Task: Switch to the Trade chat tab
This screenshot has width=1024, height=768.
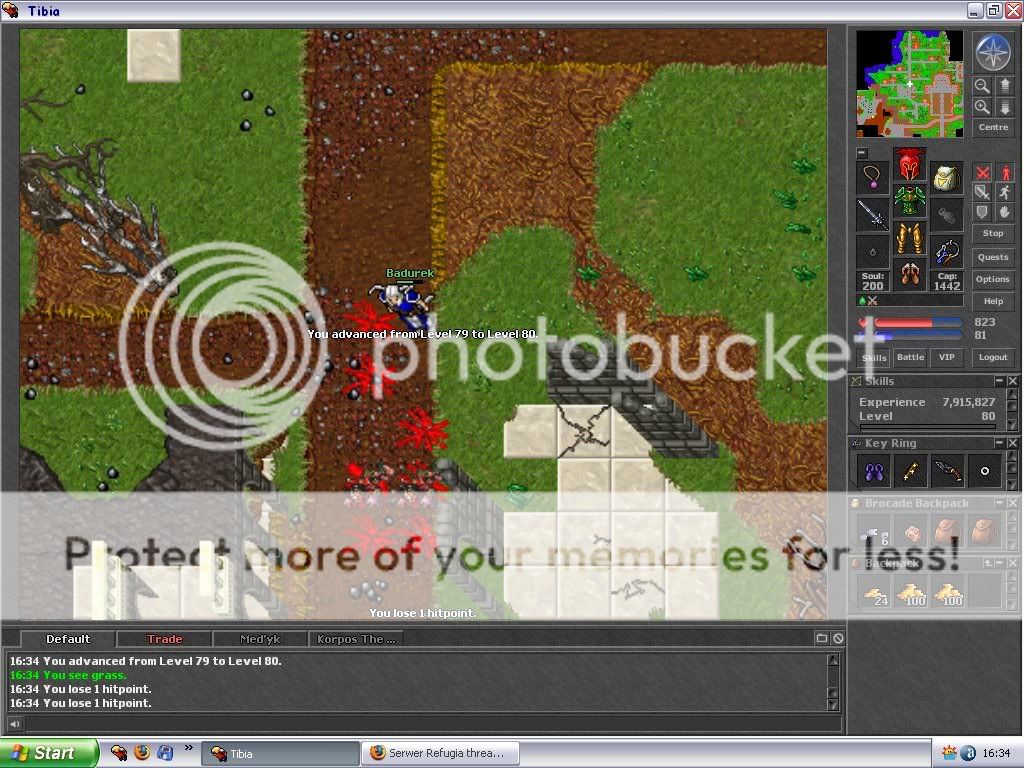Action: pyautogui.click(x=165, y=639)
